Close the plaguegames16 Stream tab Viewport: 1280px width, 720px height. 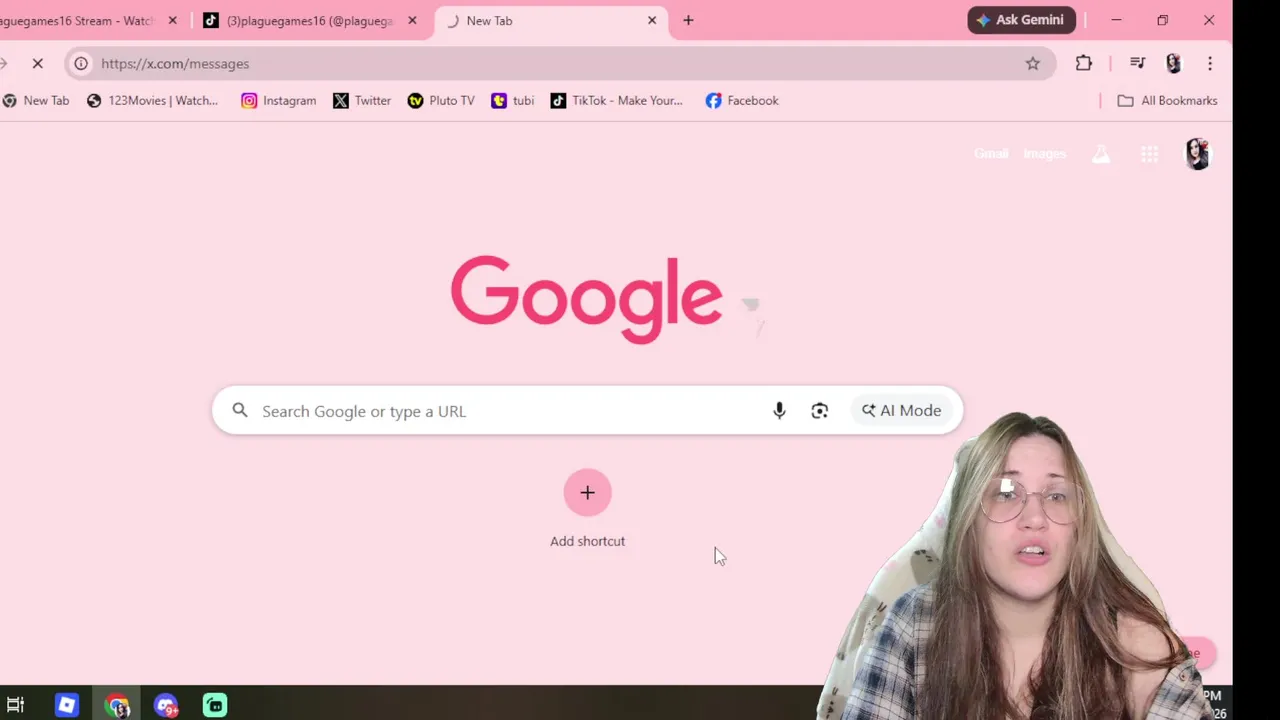tap(172, 20)
